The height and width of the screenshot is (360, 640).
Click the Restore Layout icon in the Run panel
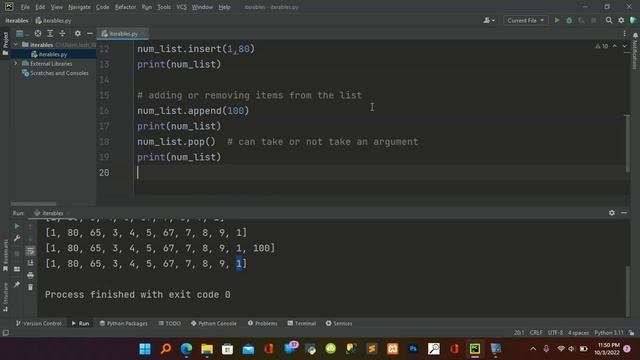point(17,269)
